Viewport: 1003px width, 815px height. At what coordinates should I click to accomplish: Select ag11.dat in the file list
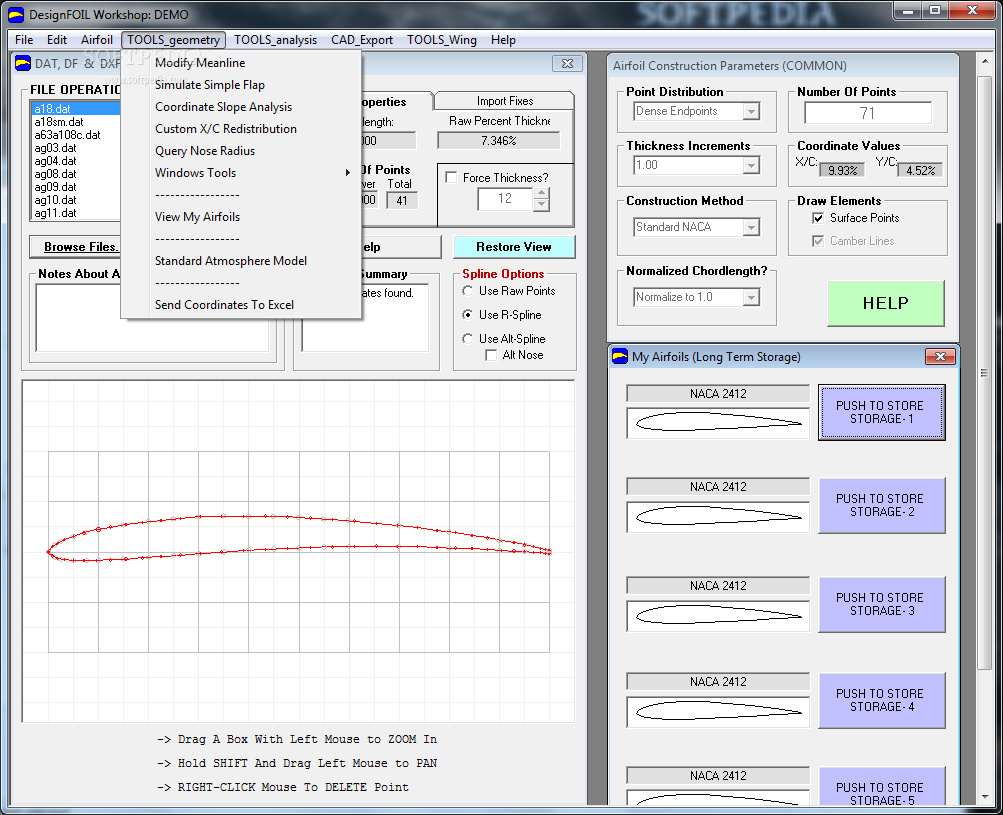coord(75,213)
